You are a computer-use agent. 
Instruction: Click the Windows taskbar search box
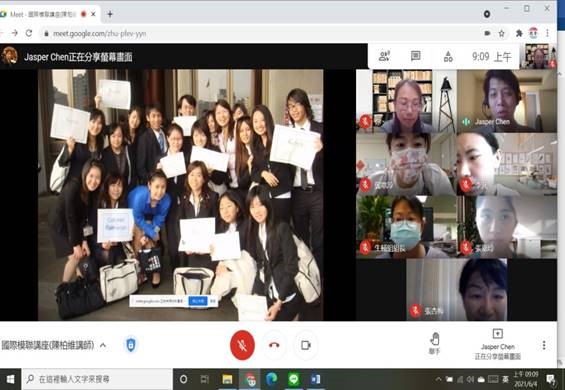(97, 379)
